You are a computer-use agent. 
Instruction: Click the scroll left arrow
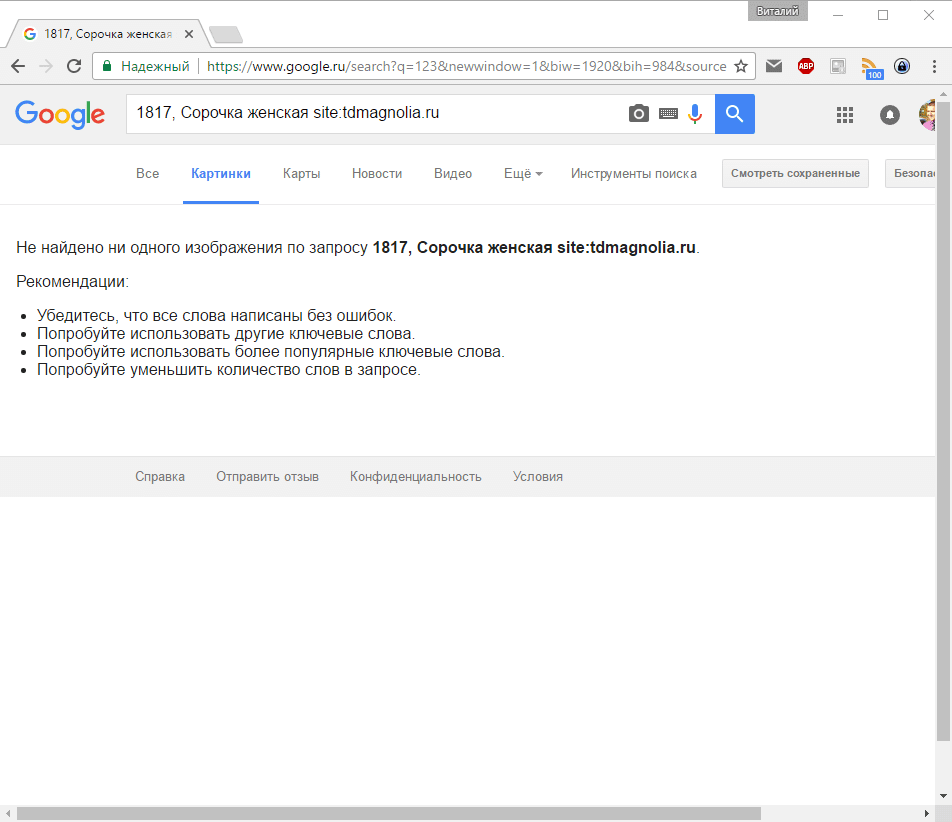click(x=8, y=814)
